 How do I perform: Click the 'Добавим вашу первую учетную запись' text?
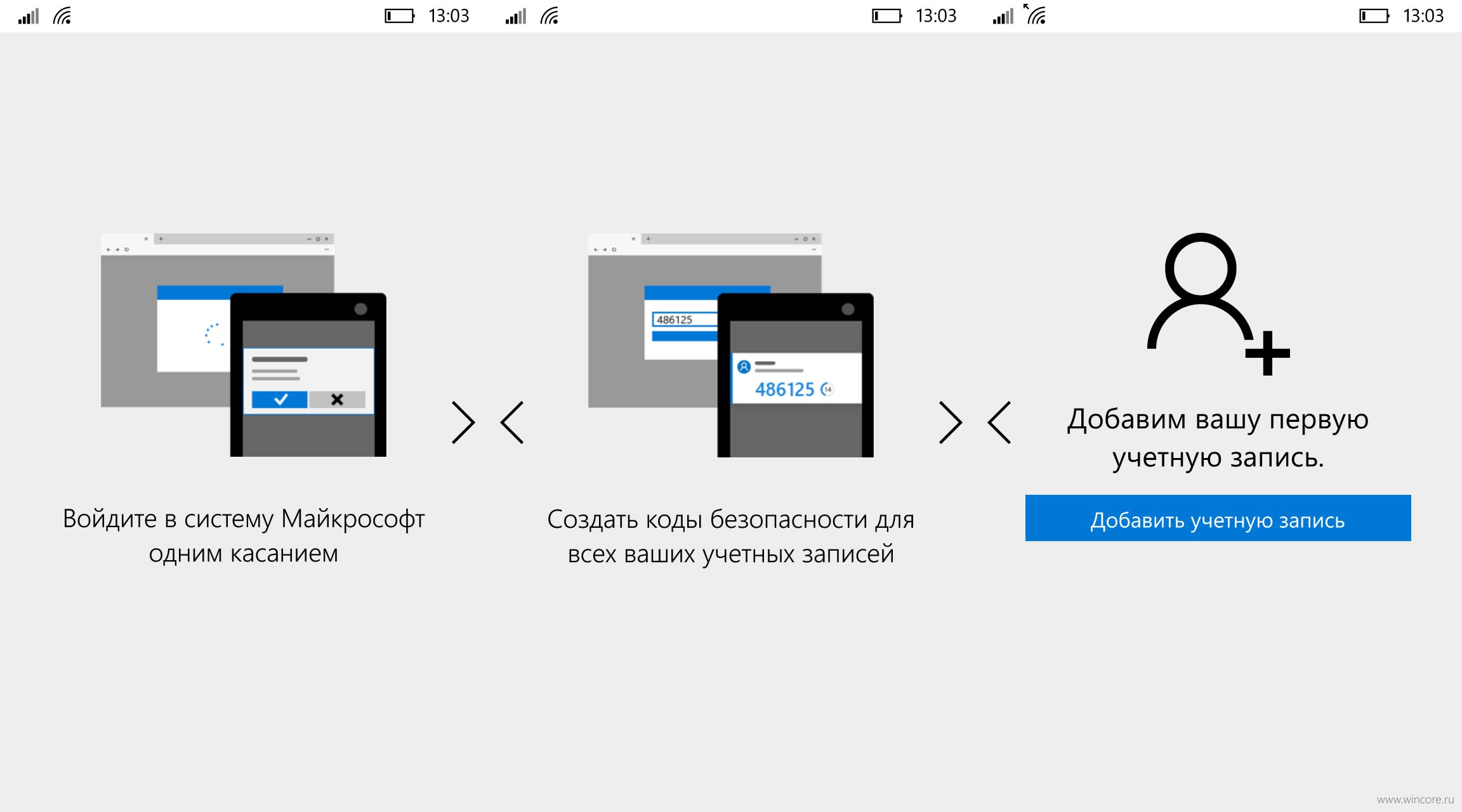1218,438
